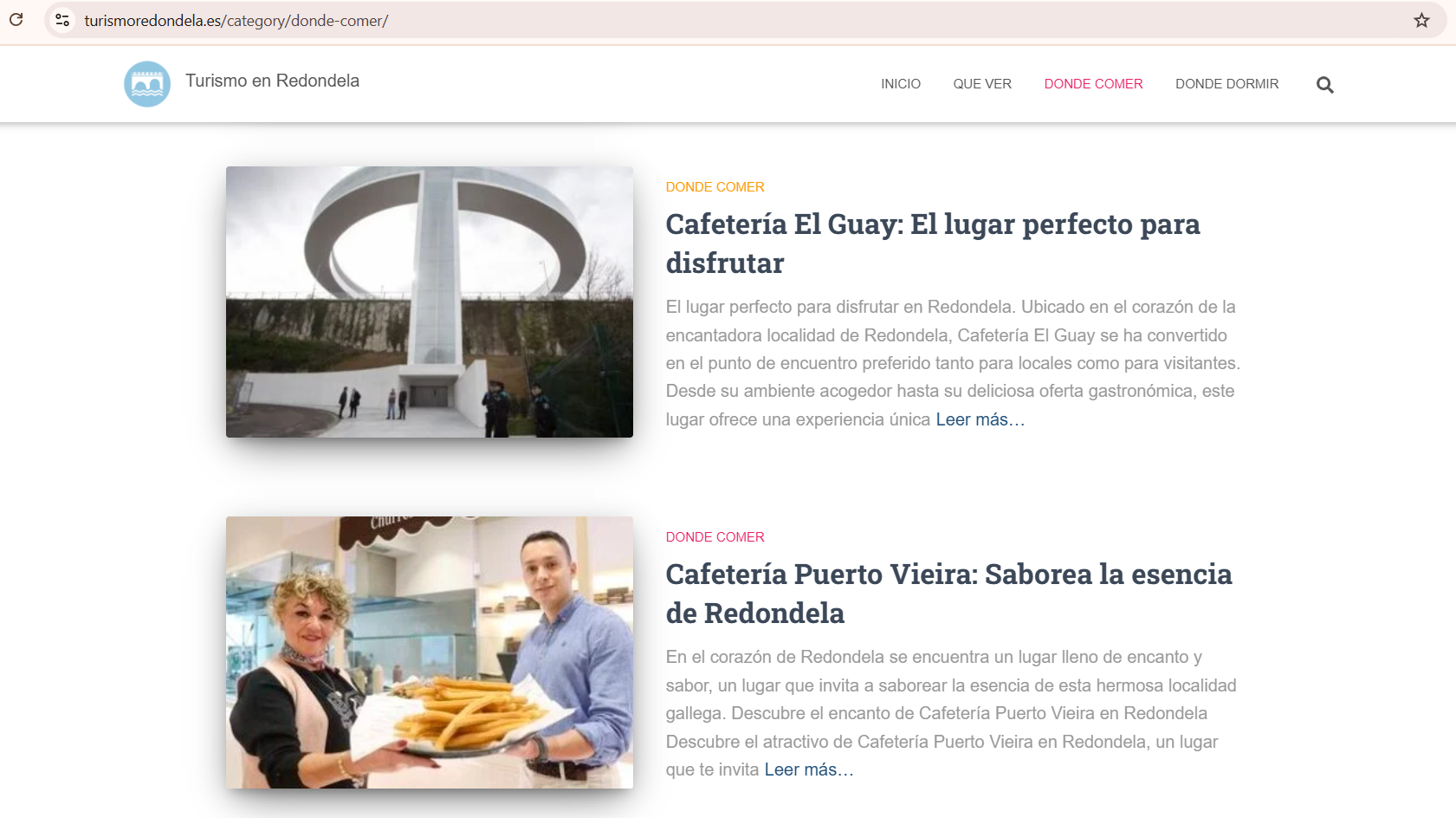Image resolution: width=1456 pixels, height=818 pixels.
Task: Bookmark this page with the star icon
Action: (x=1421, y=20)
